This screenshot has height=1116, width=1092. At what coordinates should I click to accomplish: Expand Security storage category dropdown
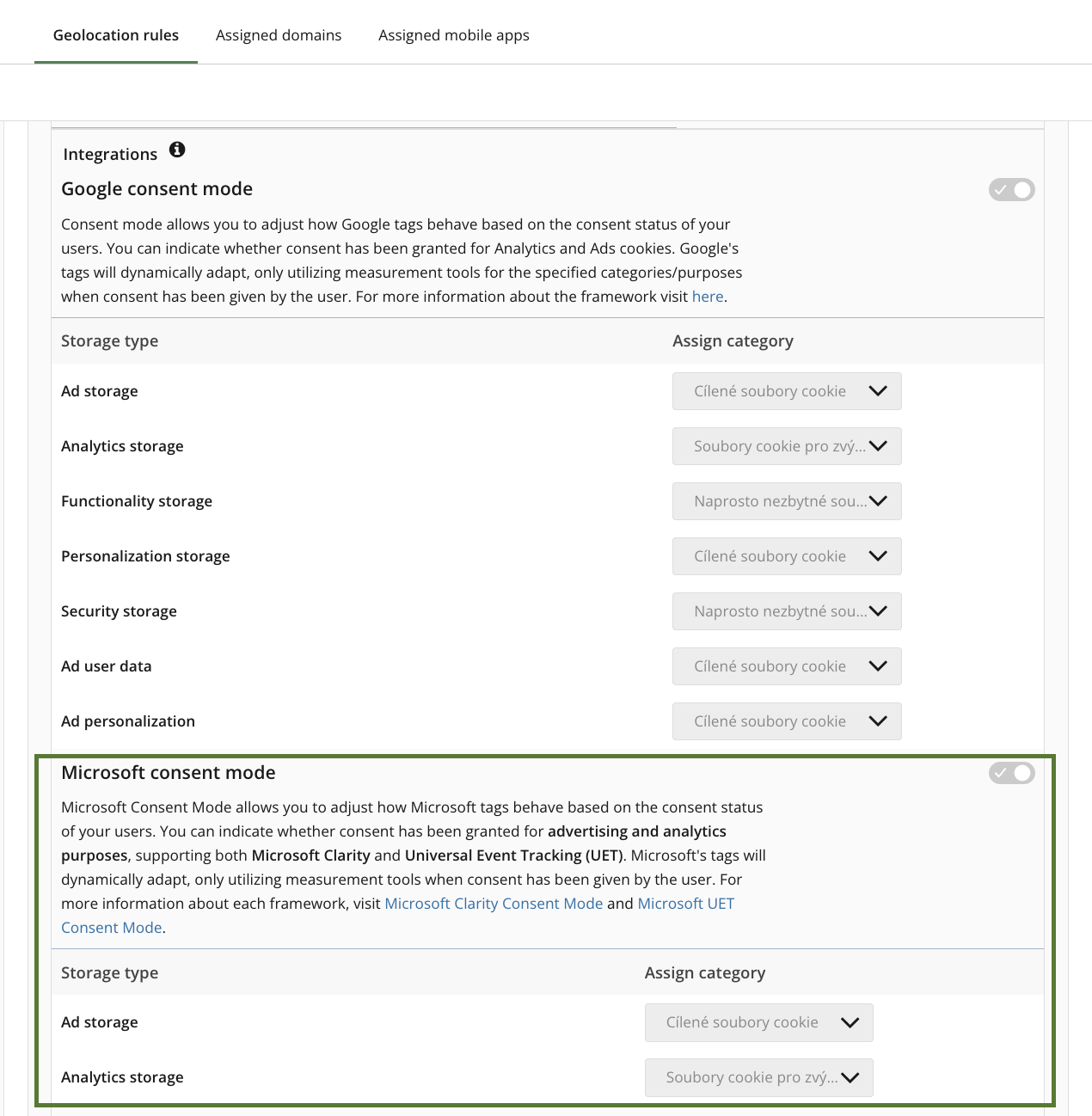787,611
